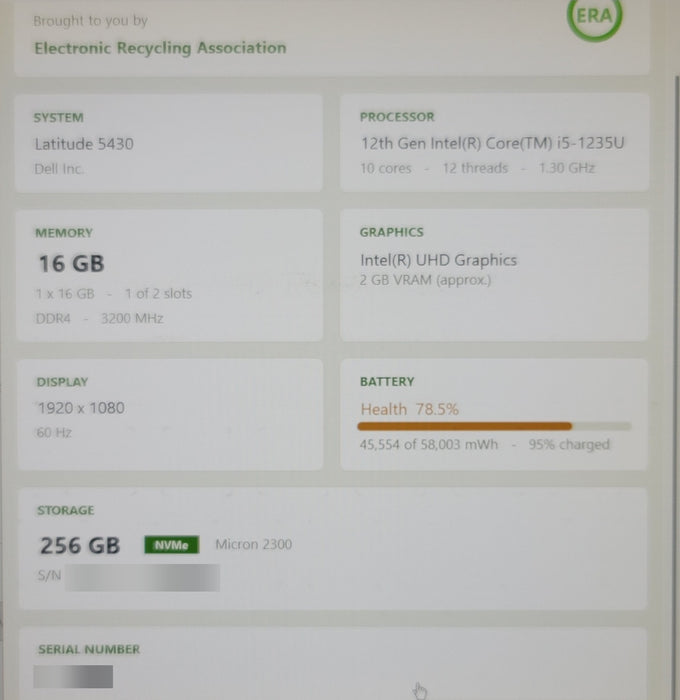
Task: Click the '12 threads' text
Action: tap(475, 168)
